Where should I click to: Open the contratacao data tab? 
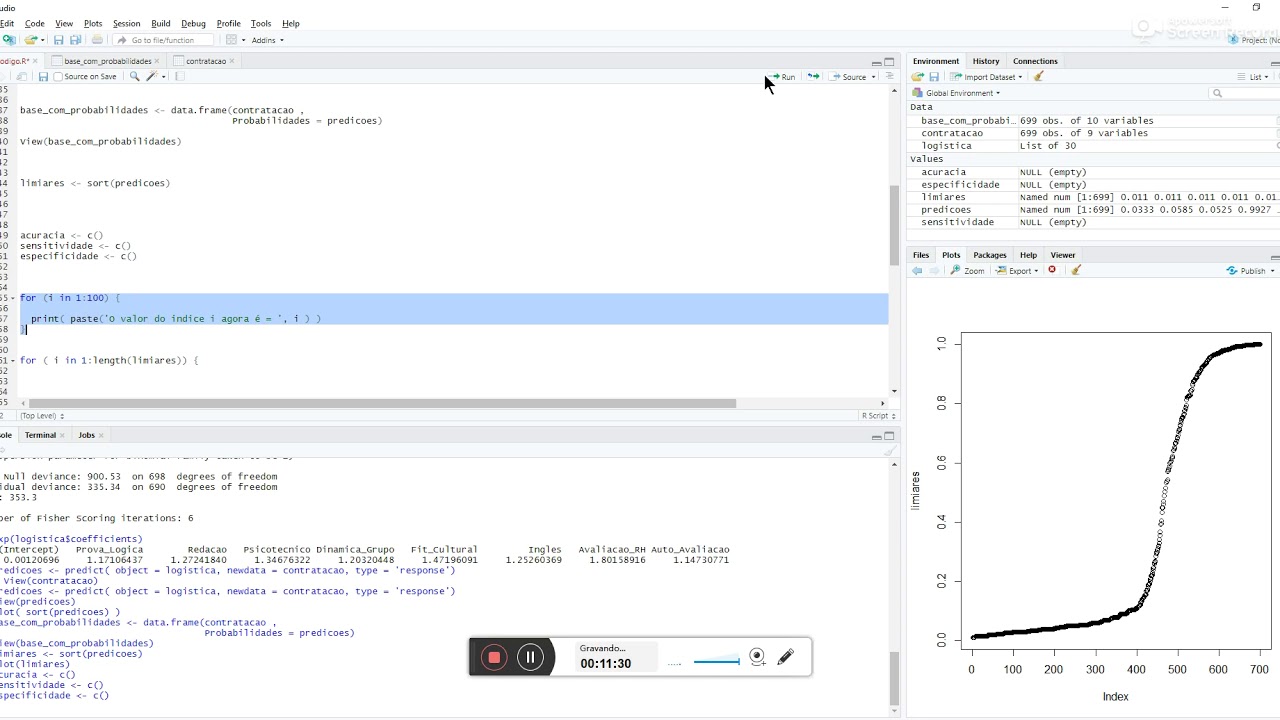[205, 61]
